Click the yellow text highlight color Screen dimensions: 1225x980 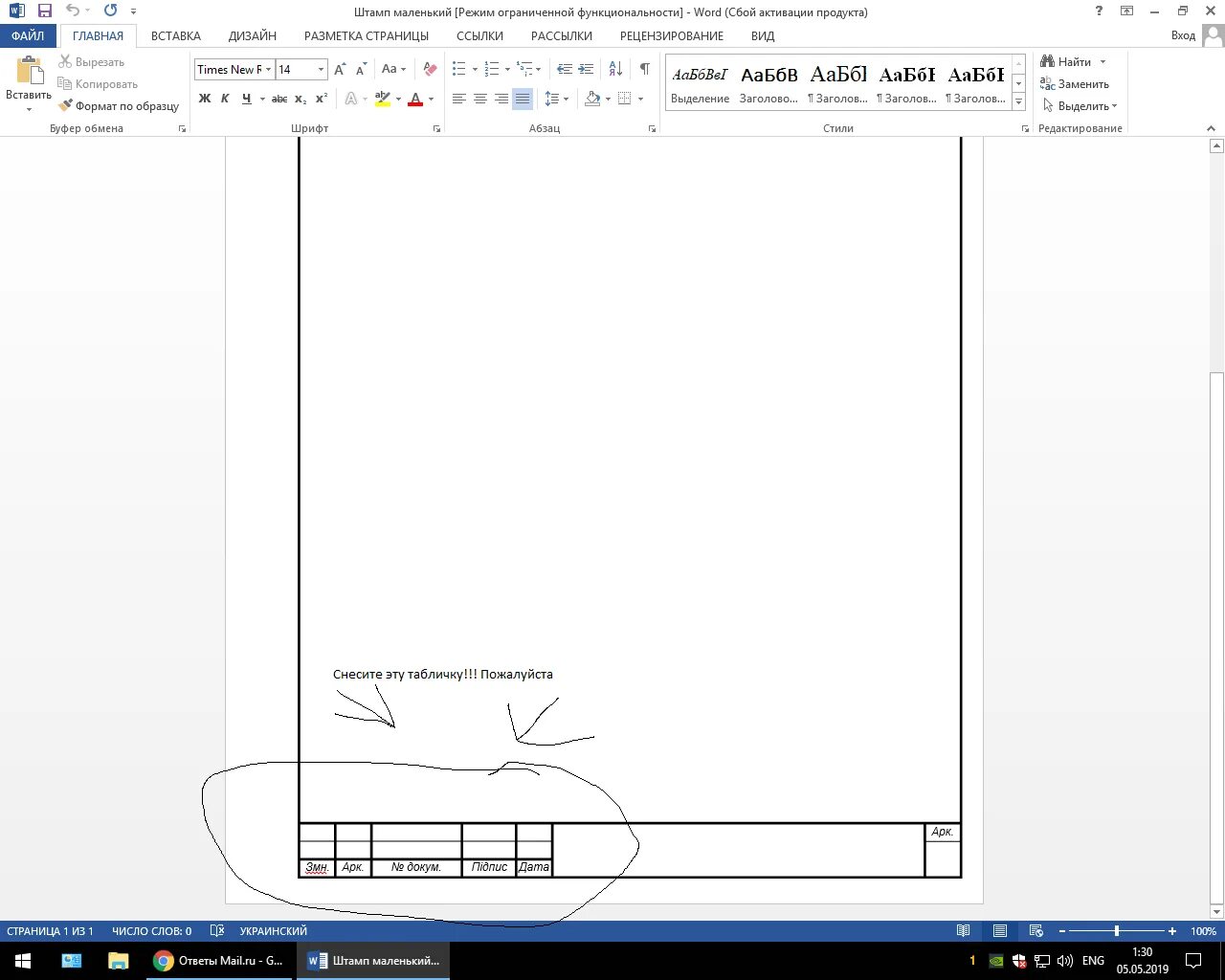(x=383, y=99)
